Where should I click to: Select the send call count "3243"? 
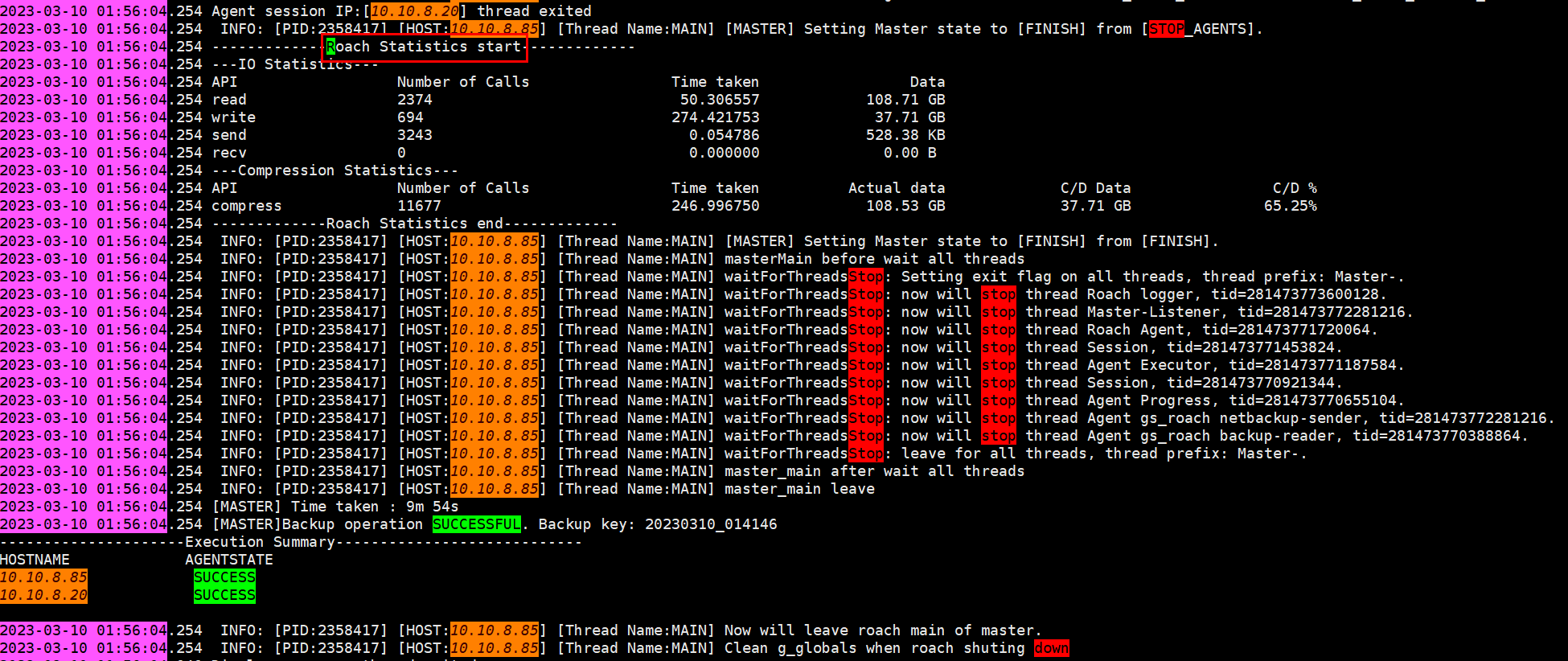pos(415,135)
